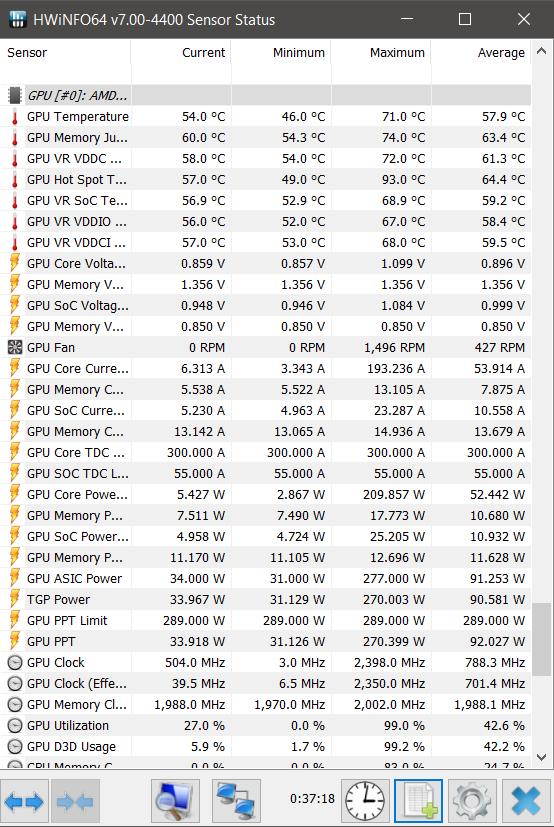Image resolution: width=554 pixels, height=827 pixels.
Task: Click the 42.6 % average utilization value
Action: (x=504, y=726)
